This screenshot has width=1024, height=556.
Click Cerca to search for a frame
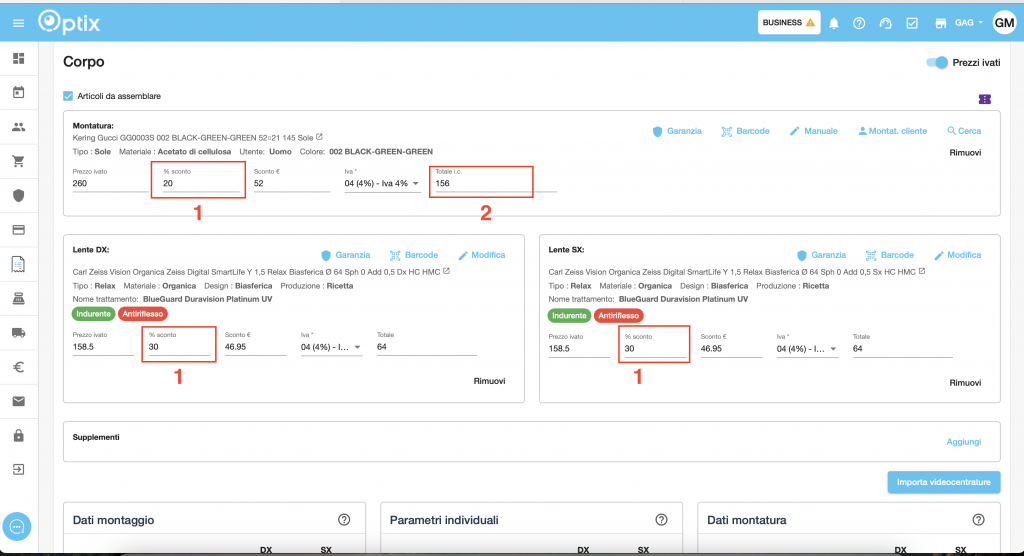point(964,131)
